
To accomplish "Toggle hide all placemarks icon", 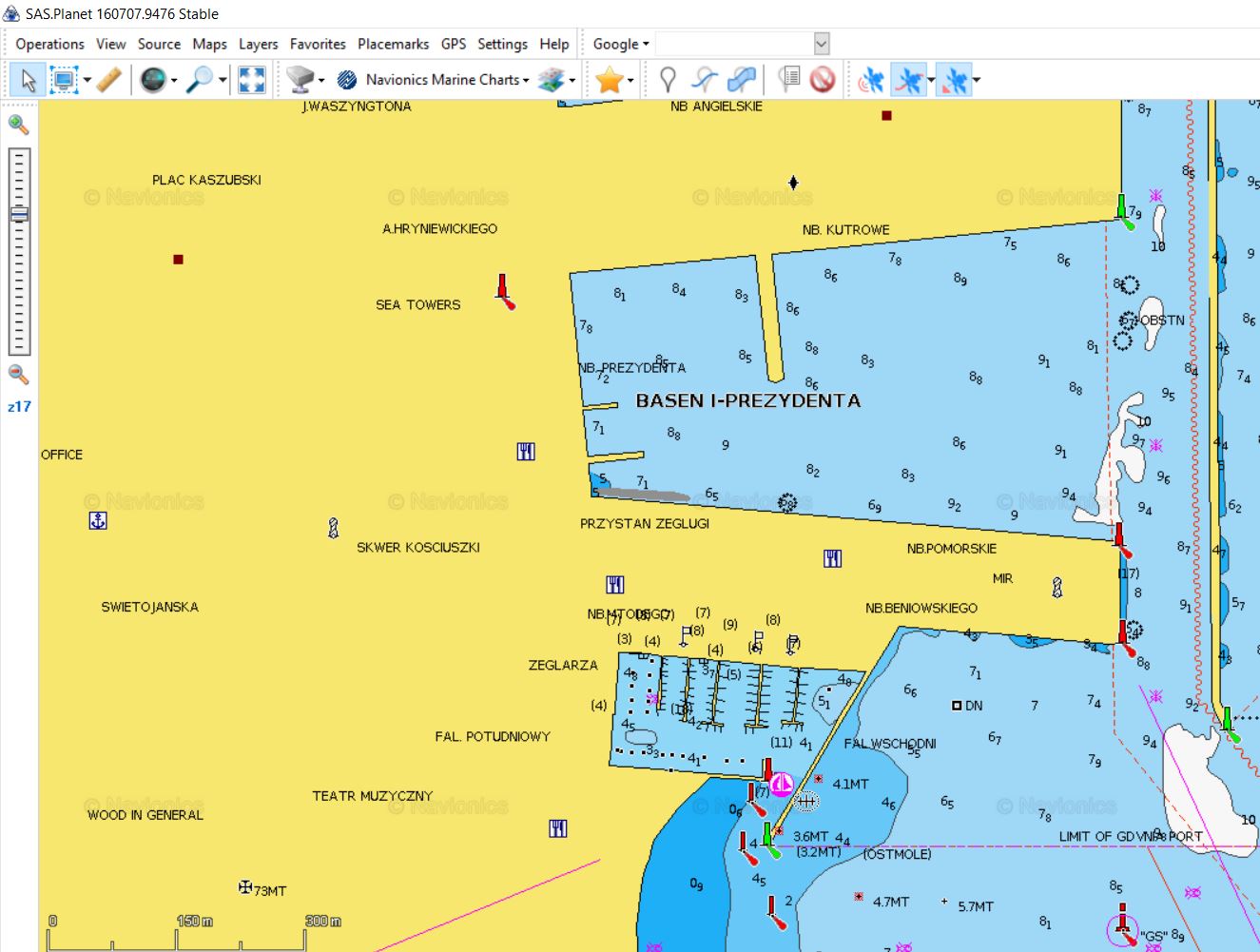I will click(823, 80).
